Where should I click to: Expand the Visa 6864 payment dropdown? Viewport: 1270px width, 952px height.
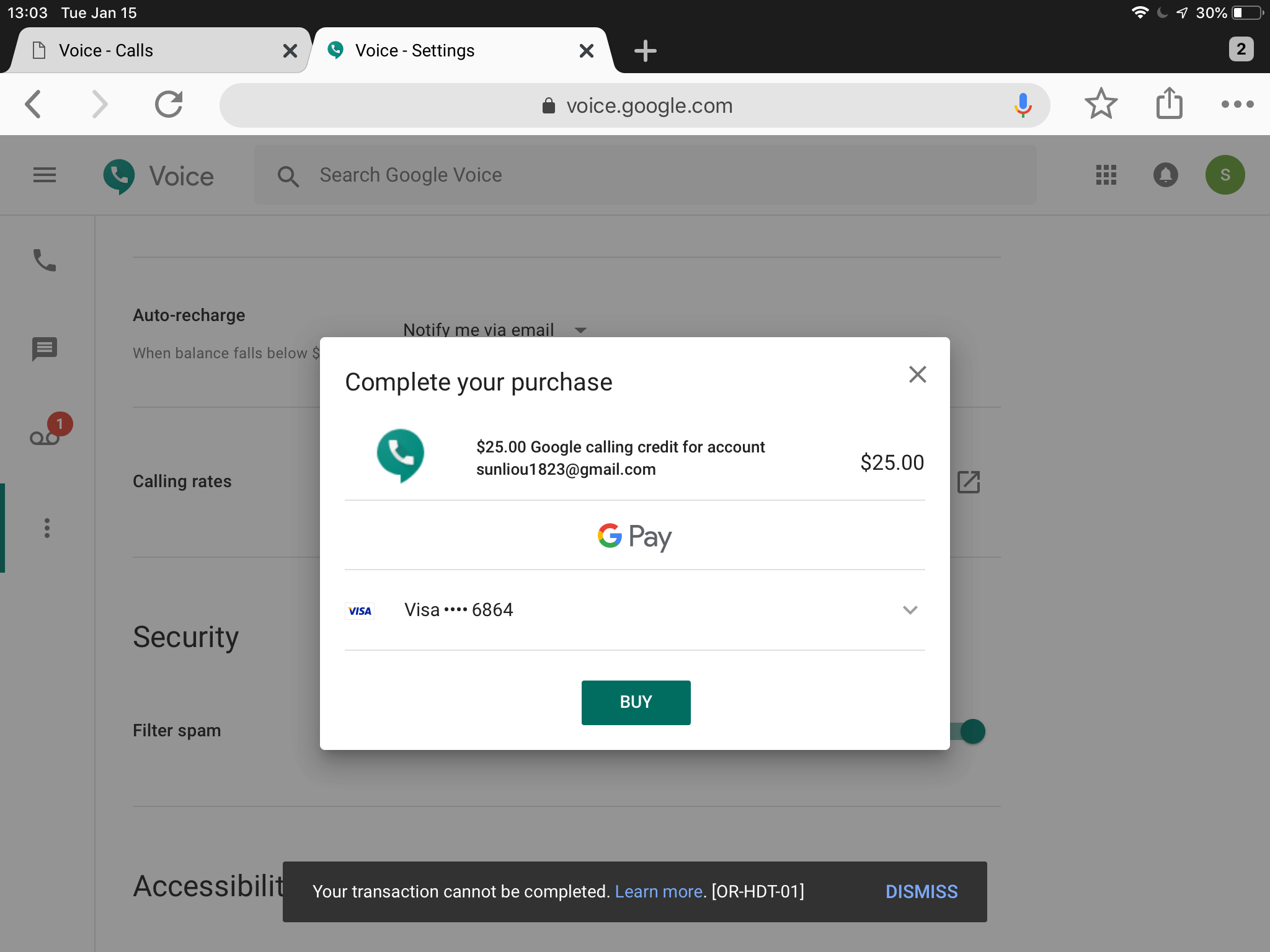(x=910, y=610)
